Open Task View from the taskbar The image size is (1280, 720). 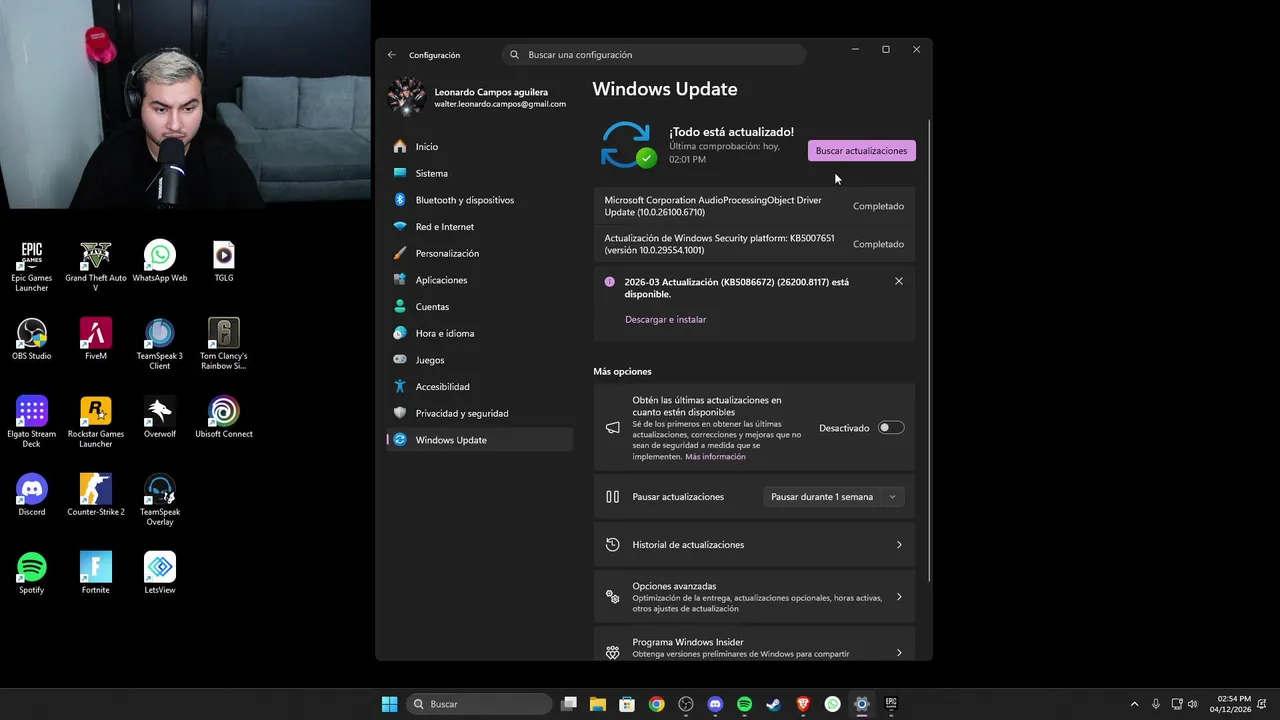pos(568,704)
